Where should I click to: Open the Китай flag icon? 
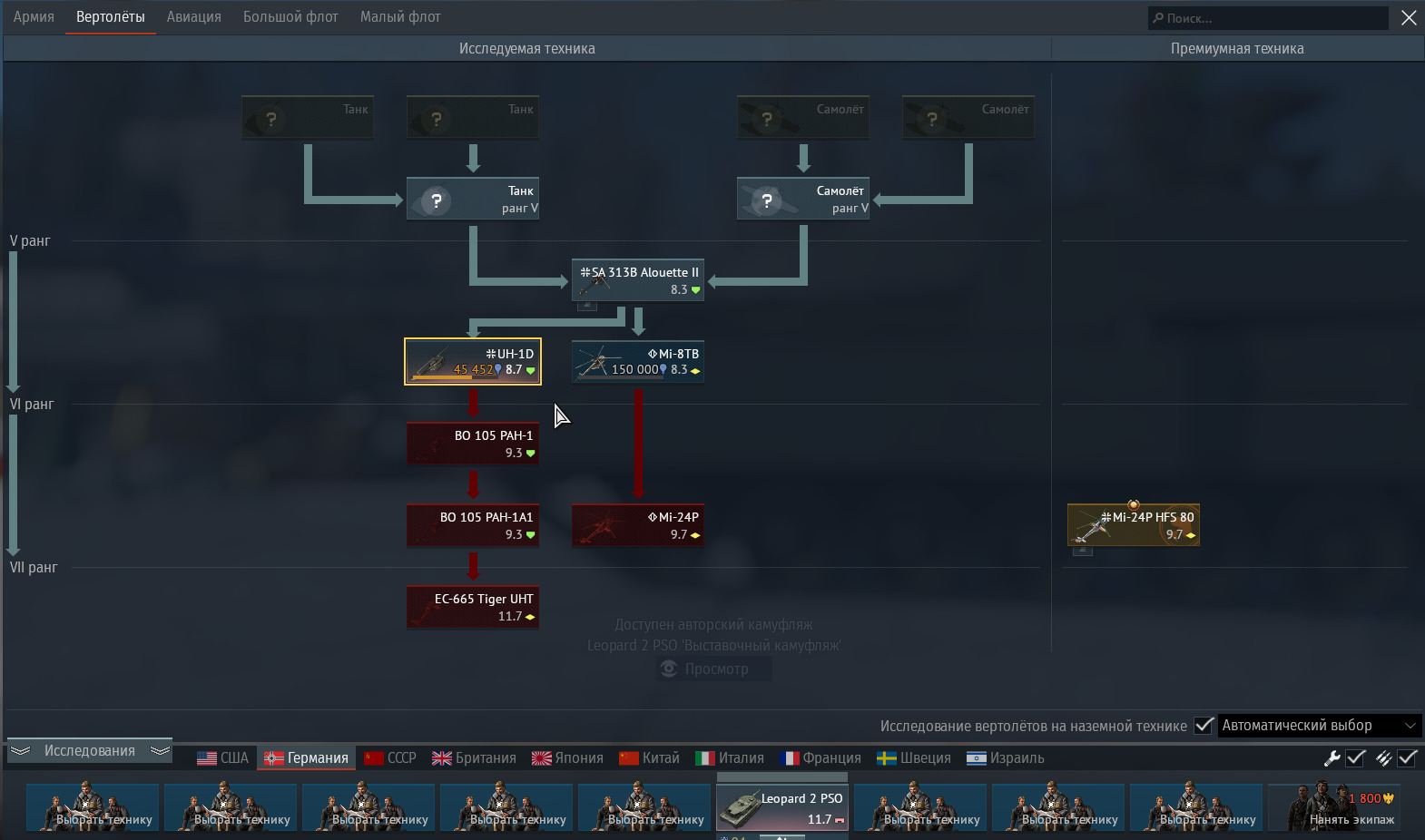pos(629,758)
